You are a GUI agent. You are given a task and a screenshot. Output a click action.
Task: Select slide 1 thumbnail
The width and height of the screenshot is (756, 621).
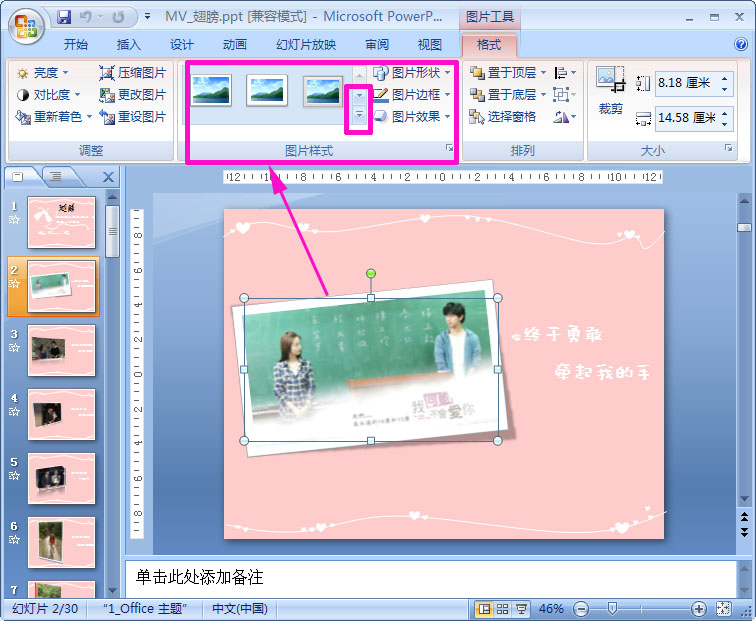pos(61,222)
